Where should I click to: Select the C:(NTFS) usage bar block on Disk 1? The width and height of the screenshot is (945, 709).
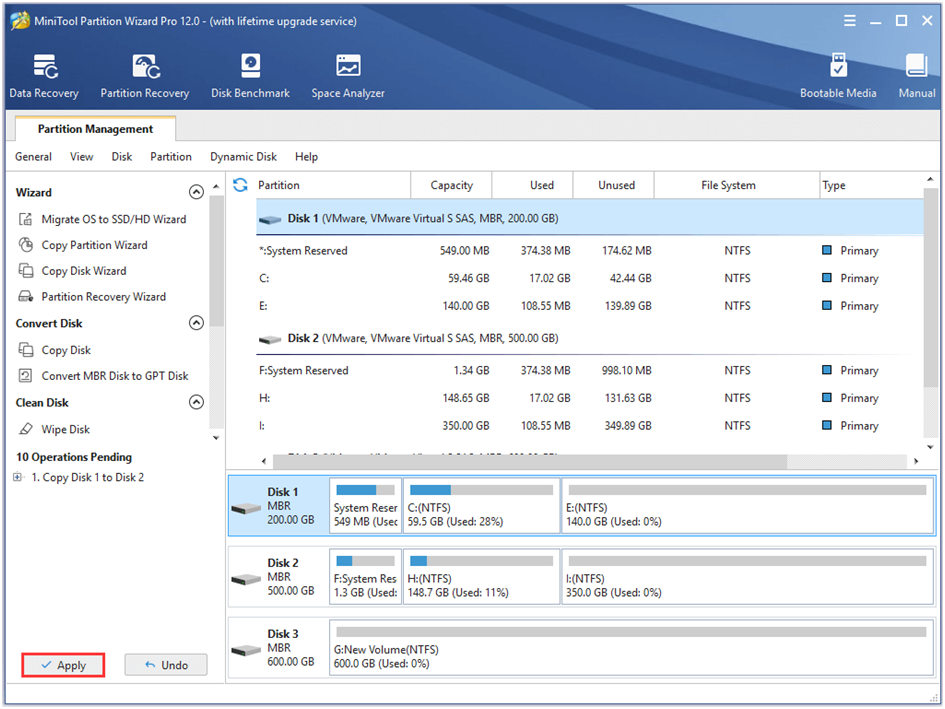coord(481,506)
